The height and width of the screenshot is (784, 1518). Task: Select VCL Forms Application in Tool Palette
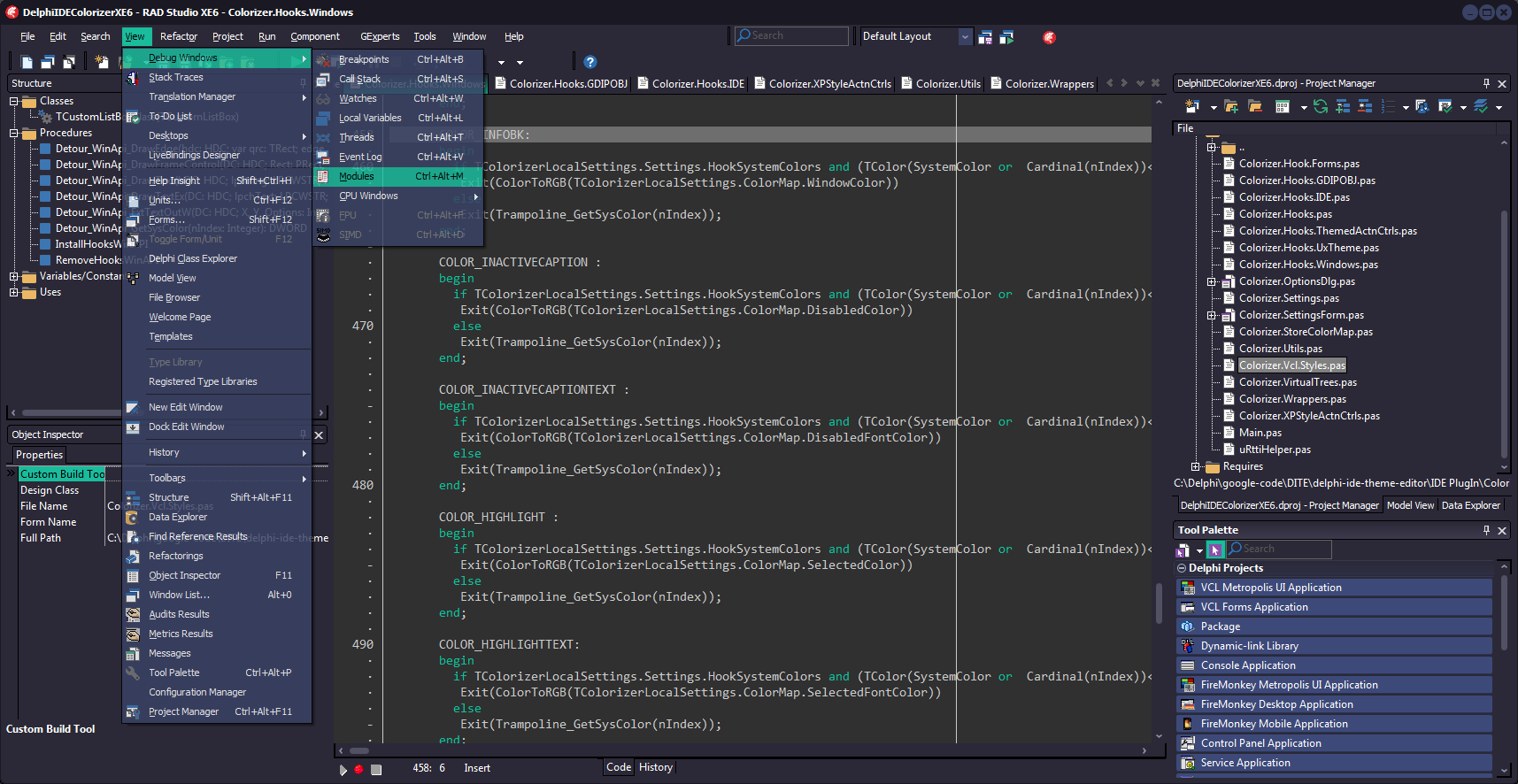1334,607
